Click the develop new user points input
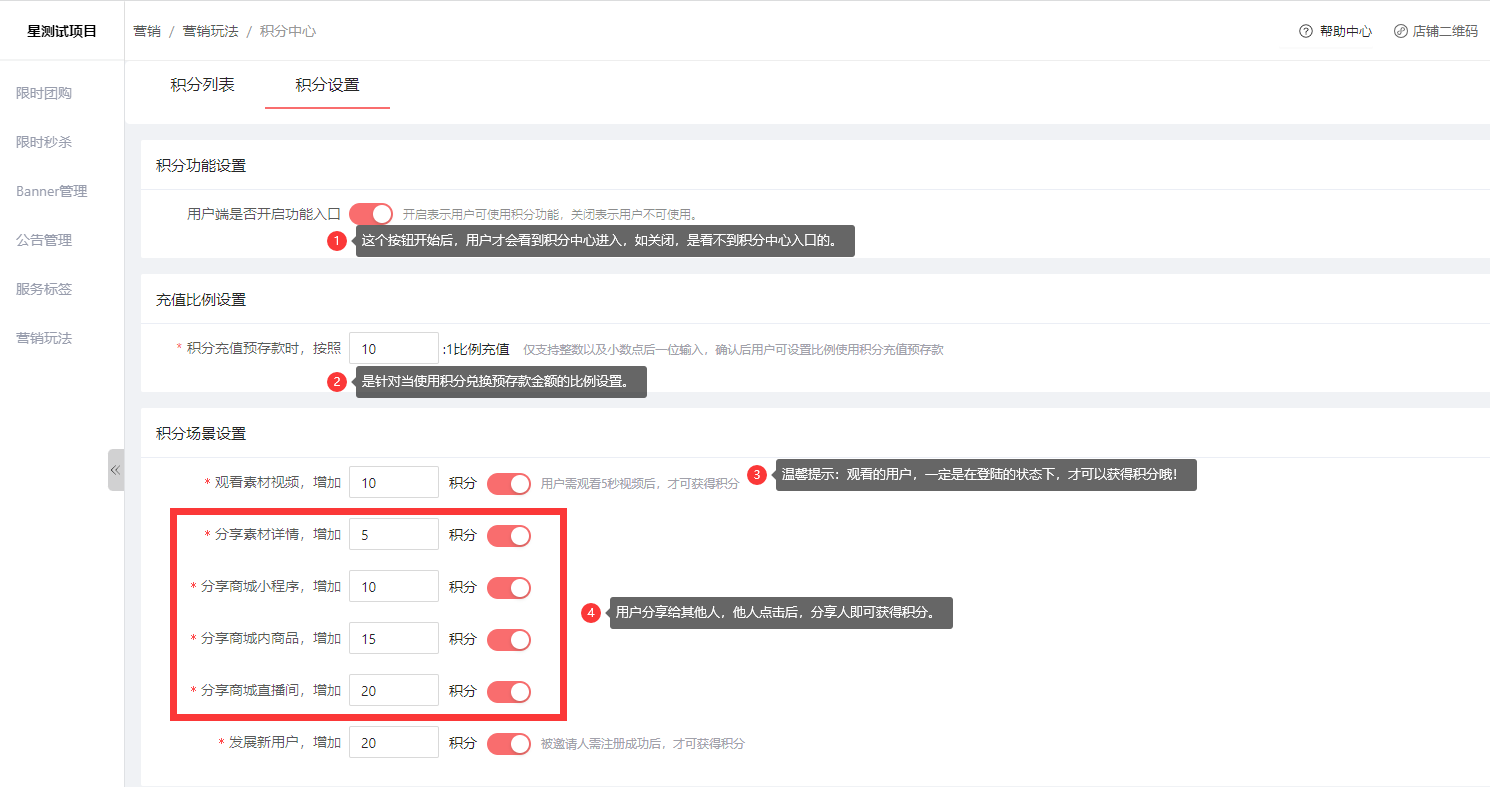 393,743
